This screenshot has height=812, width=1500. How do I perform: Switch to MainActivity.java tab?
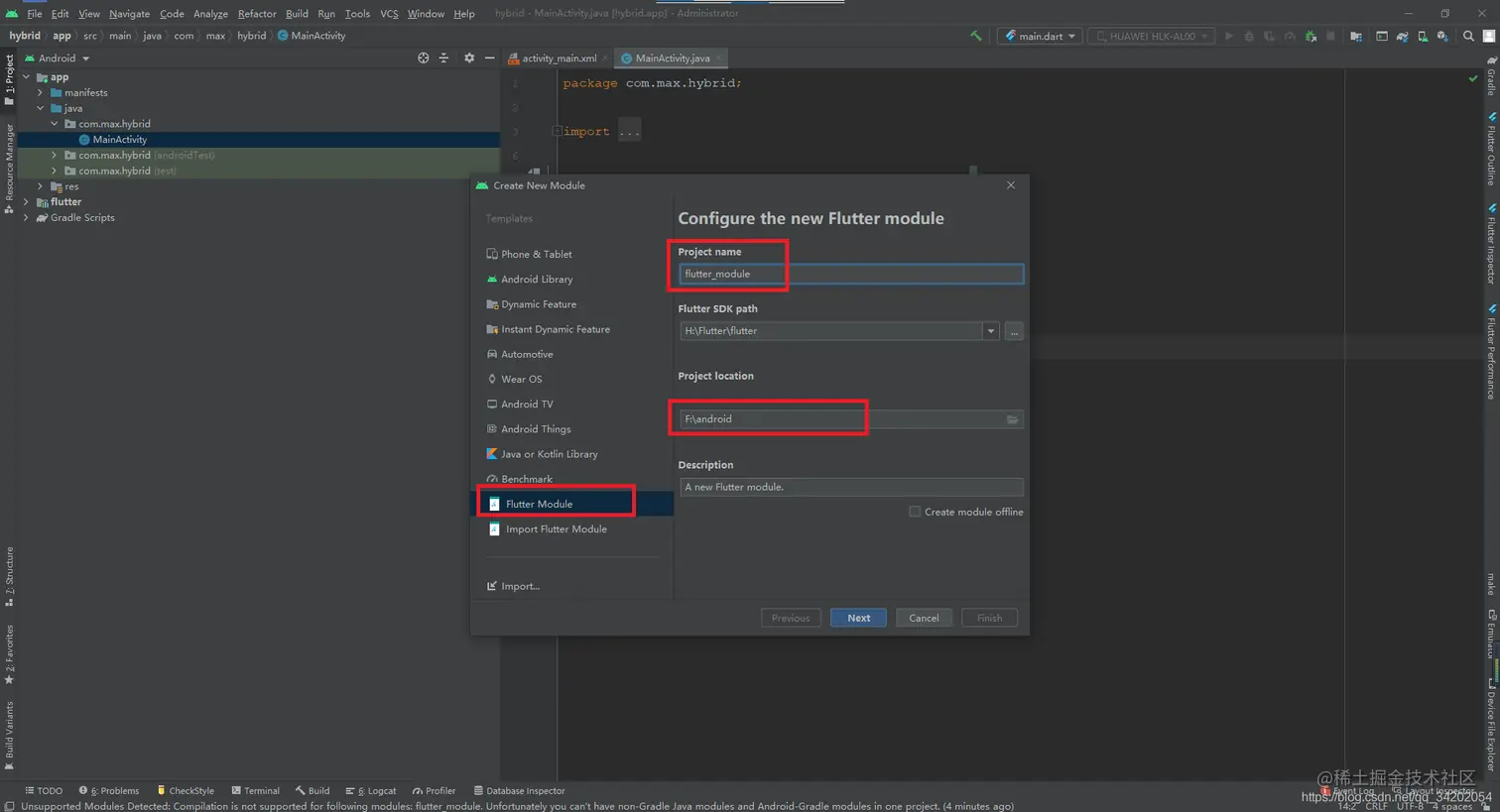tap(672, 58)
